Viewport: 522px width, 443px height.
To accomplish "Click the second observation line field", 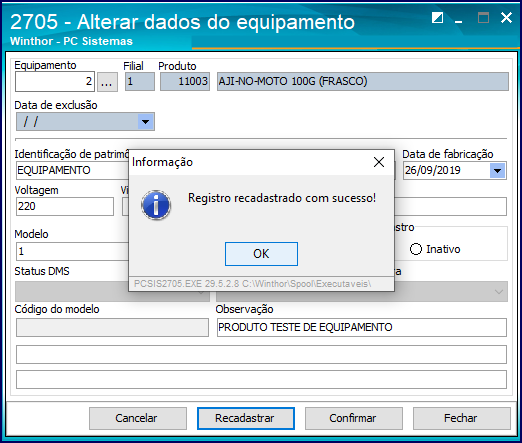I will click(261, 354).
